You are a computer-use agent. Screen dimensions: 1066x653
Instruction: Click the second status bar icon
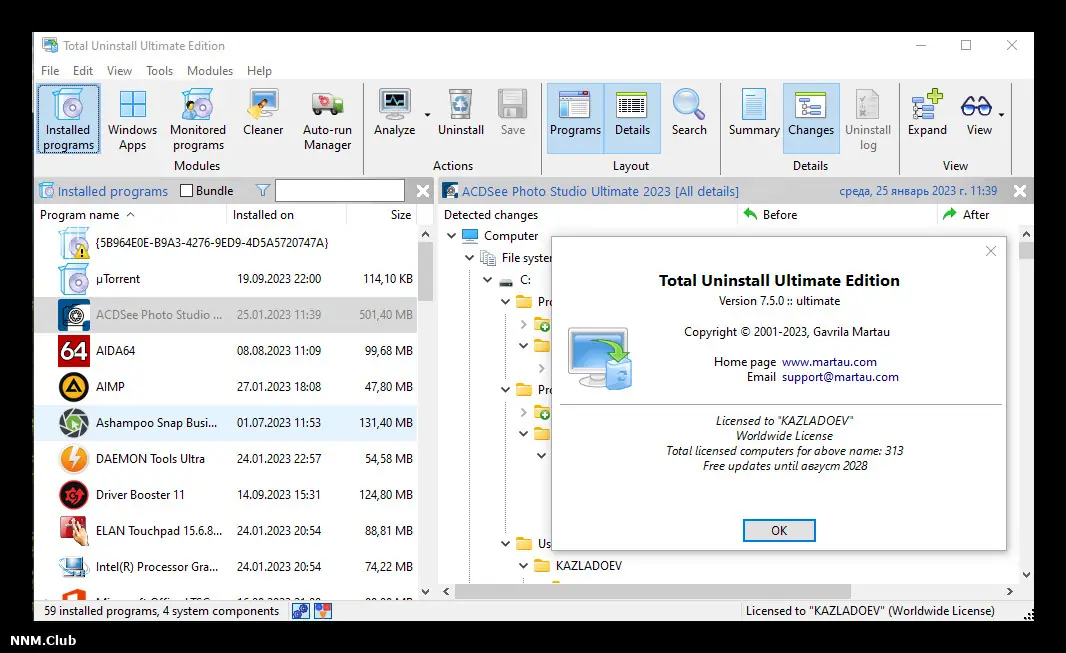[323, 611]
